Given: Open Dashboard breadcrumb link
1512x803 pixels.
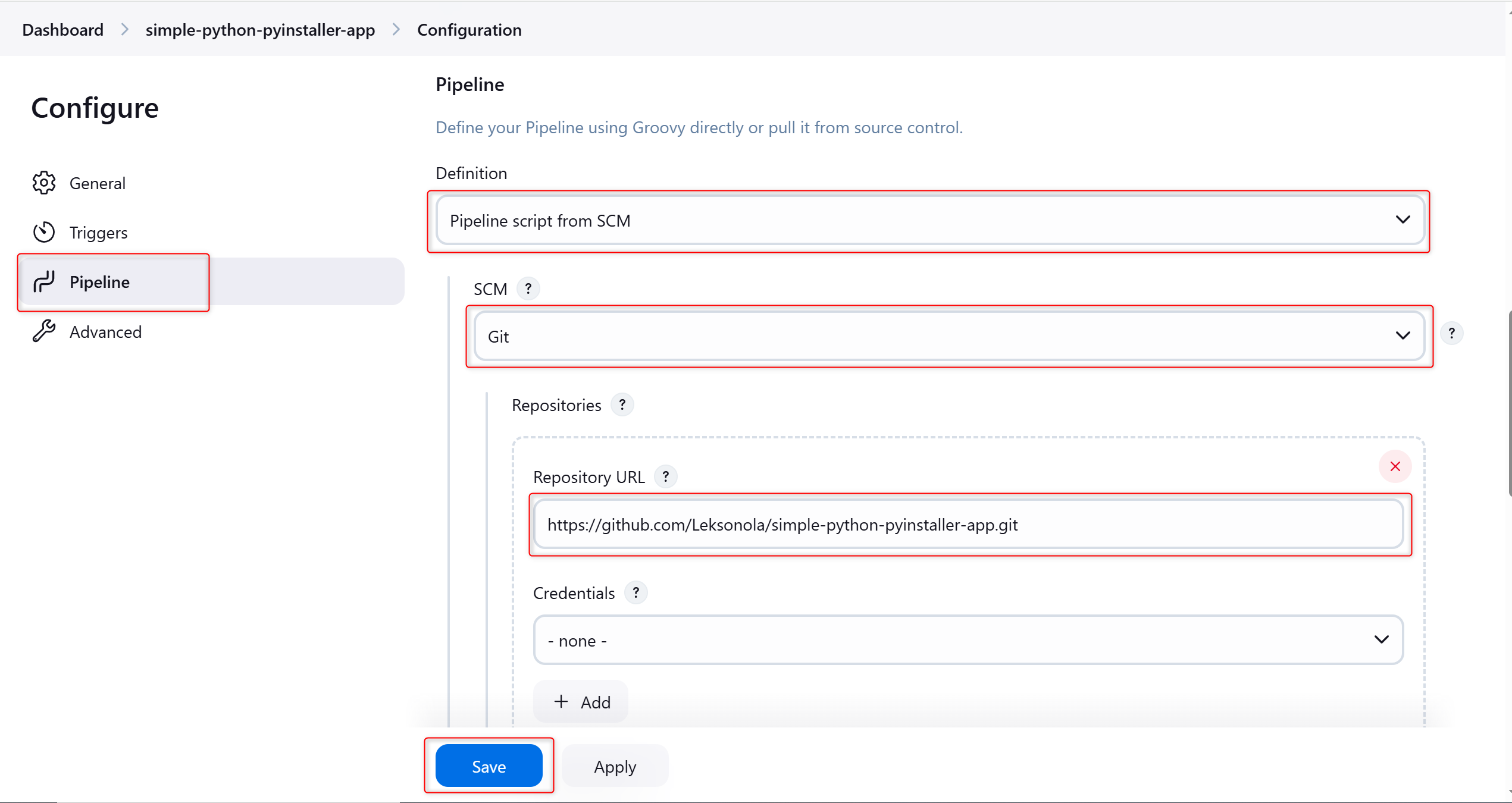Looking at the screenshot, I should tap(62, 30).
